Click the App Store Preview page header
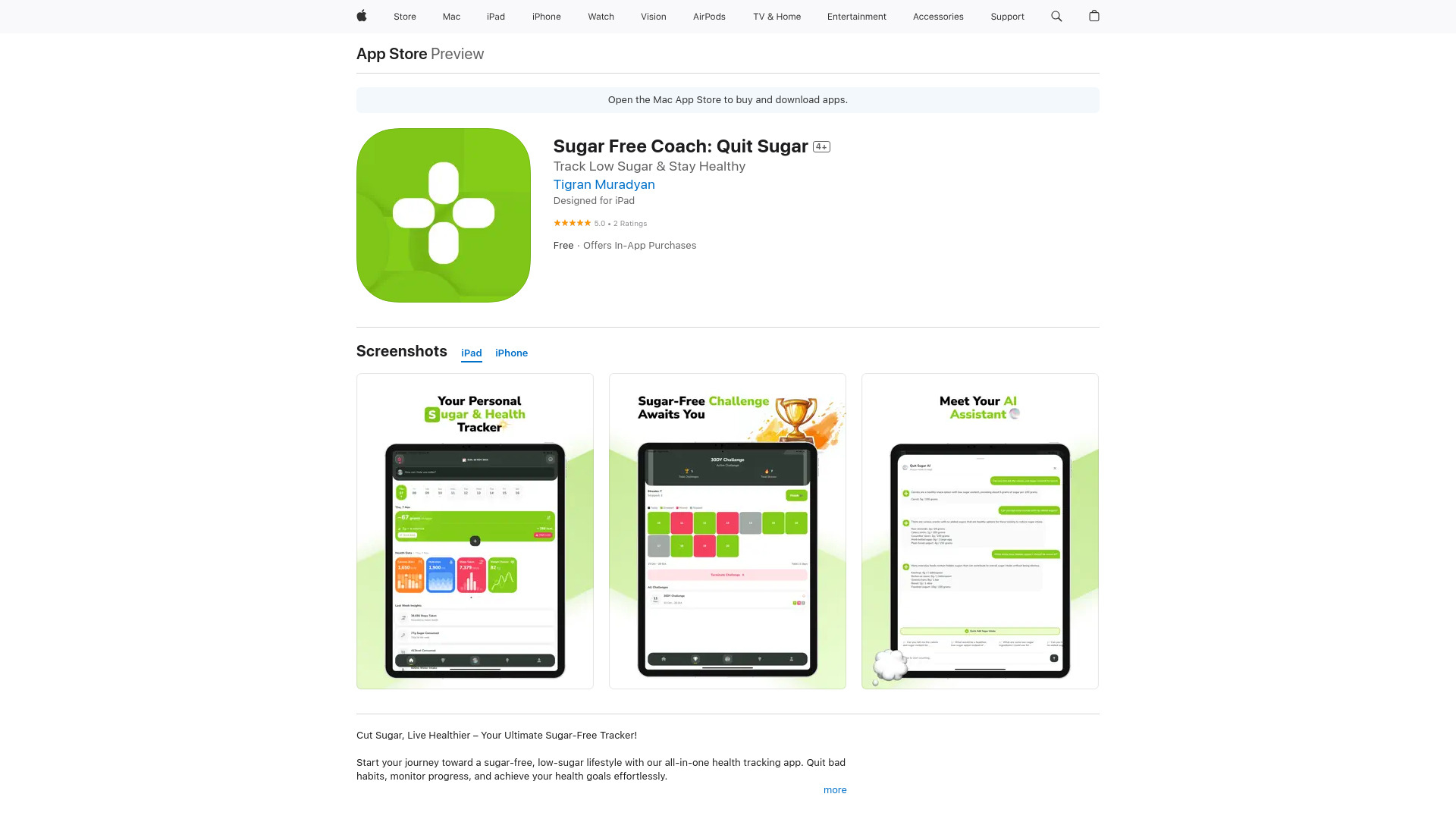Screen dimensions: 1456x819 pyautogui.click(x=420, y=53)
